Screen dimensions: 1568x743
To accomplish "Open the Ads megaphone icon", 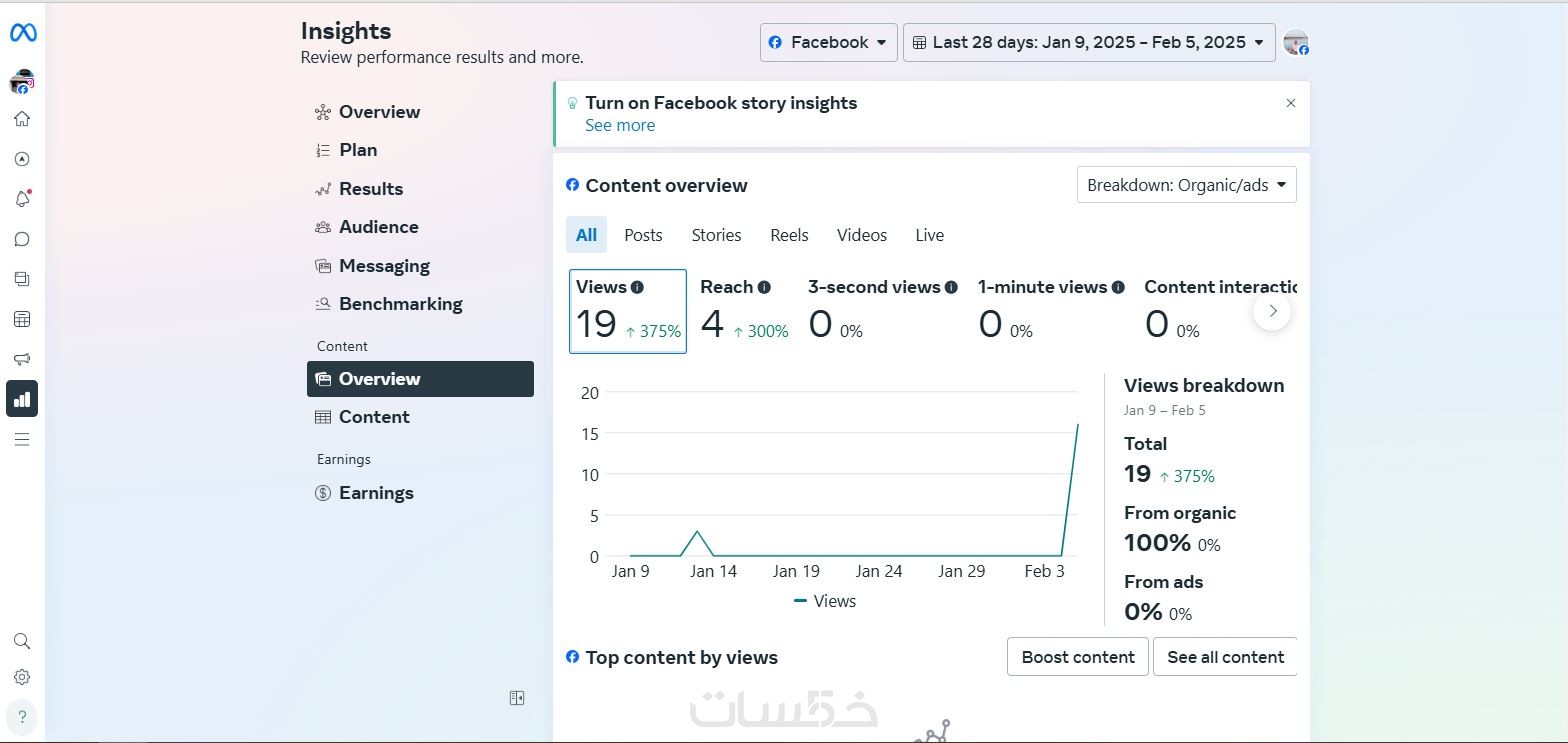I will [x=22, y=359].
